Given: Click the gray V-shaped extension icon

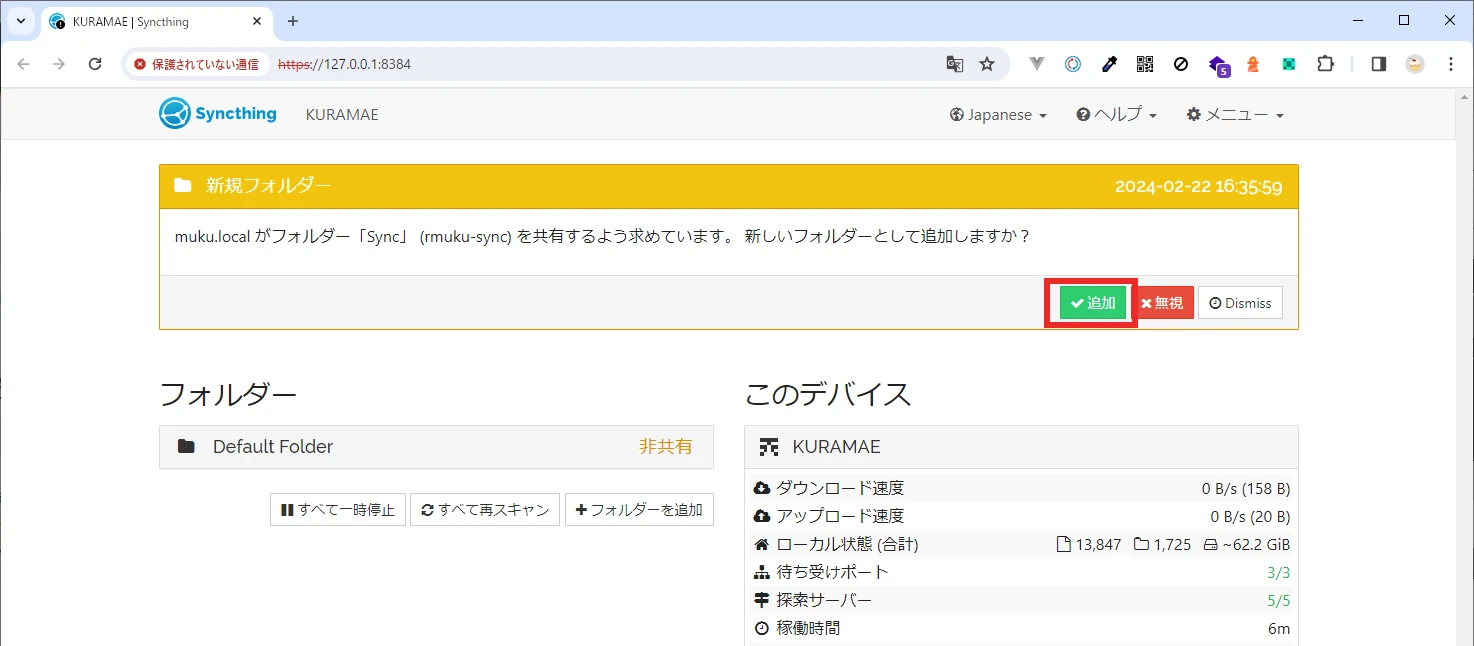Looking at the screenshot, I should 1036,64.
